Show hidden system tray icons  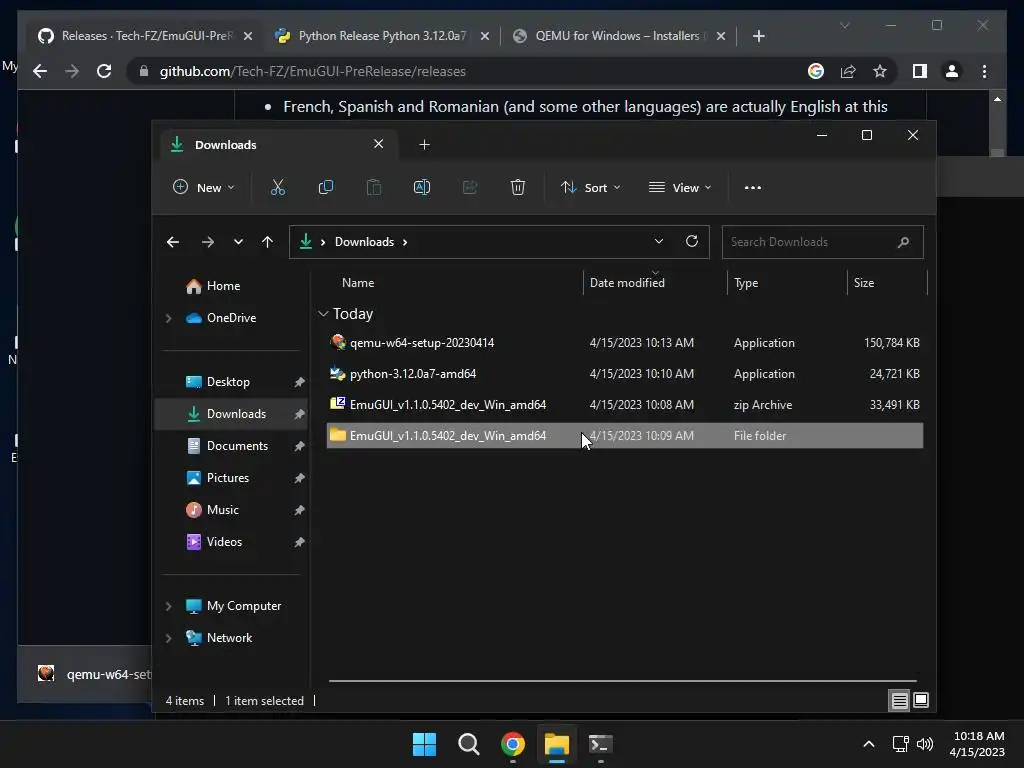pyautogui.click(x=869, y=744)
